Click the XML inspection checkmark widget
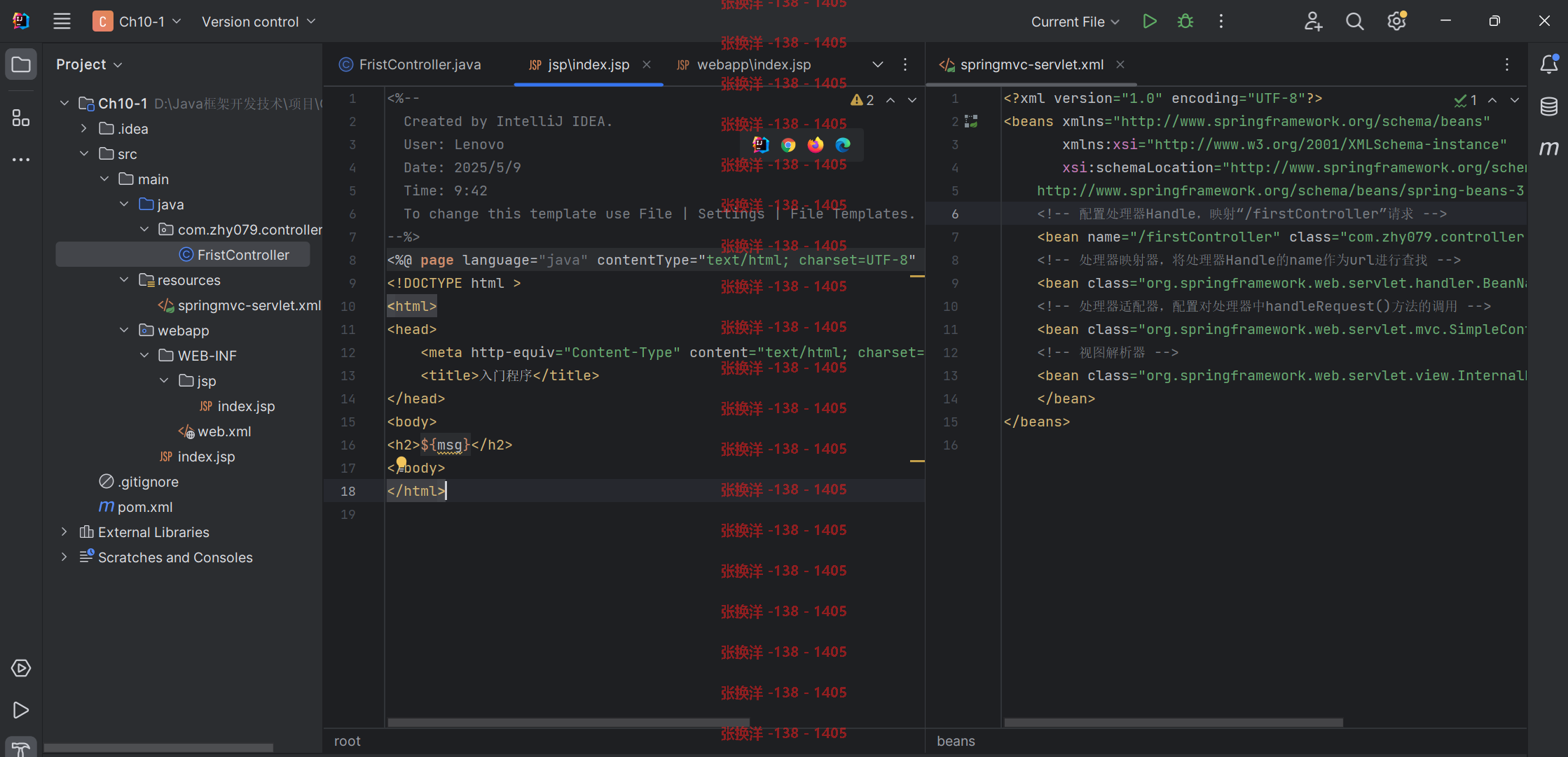1568x757 pixels. click(x=1466, y=100)
